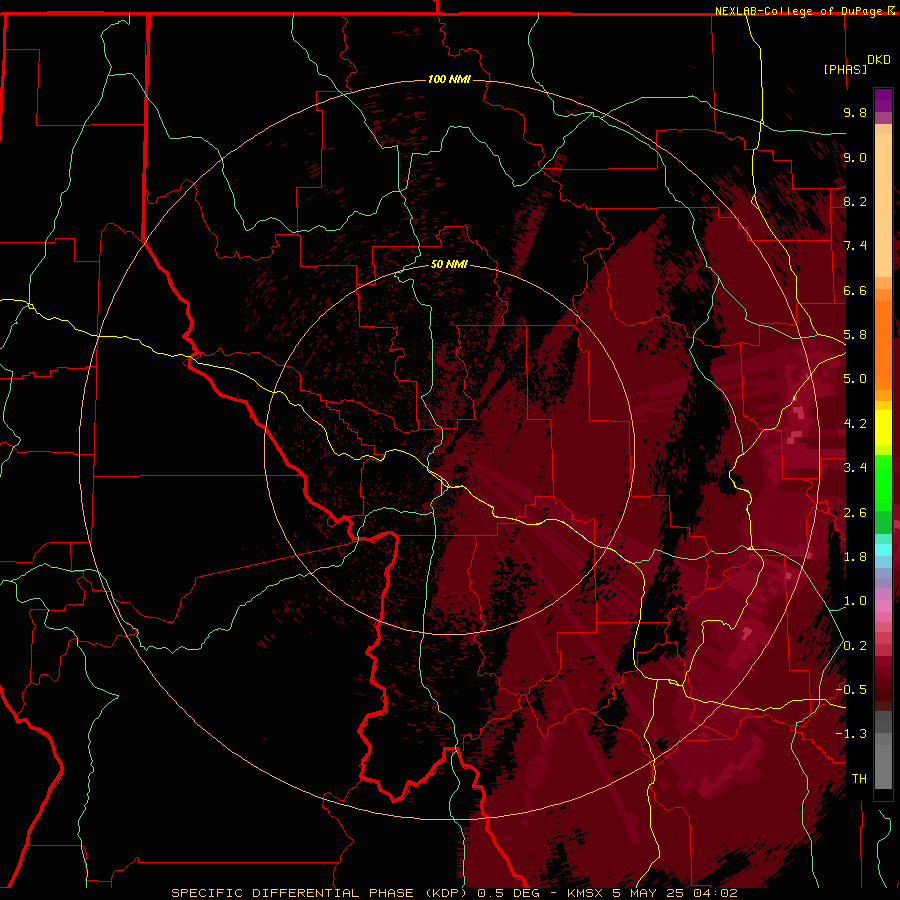The height and width of the screenshot is (900, 900).
Task: Click the 8.2 legend value
Action: (x=855, y=201)
